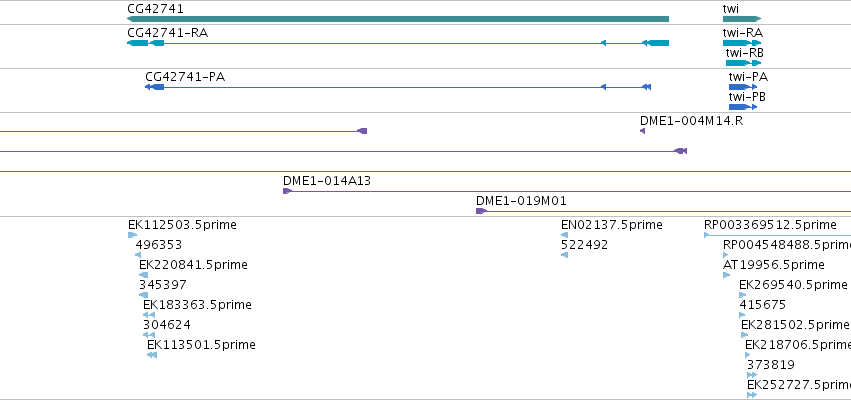The image size is (851, 400).
Task: Click the 415675 feature label
Action: [763, 305]
